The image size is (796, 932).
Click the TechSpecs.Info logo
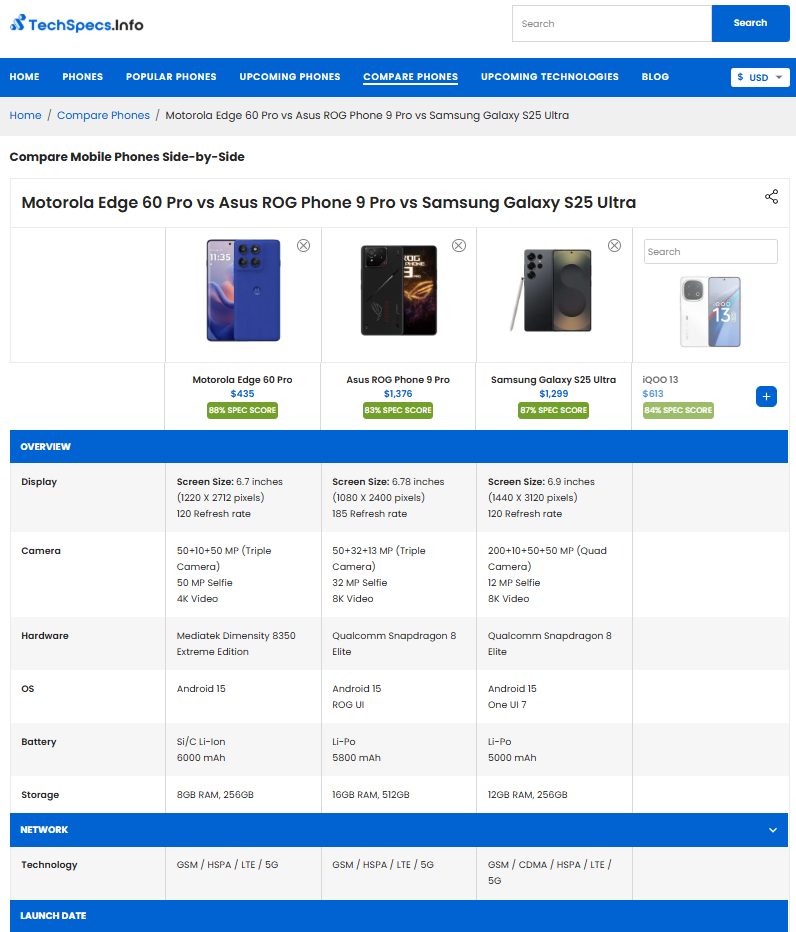click(77, 24)
